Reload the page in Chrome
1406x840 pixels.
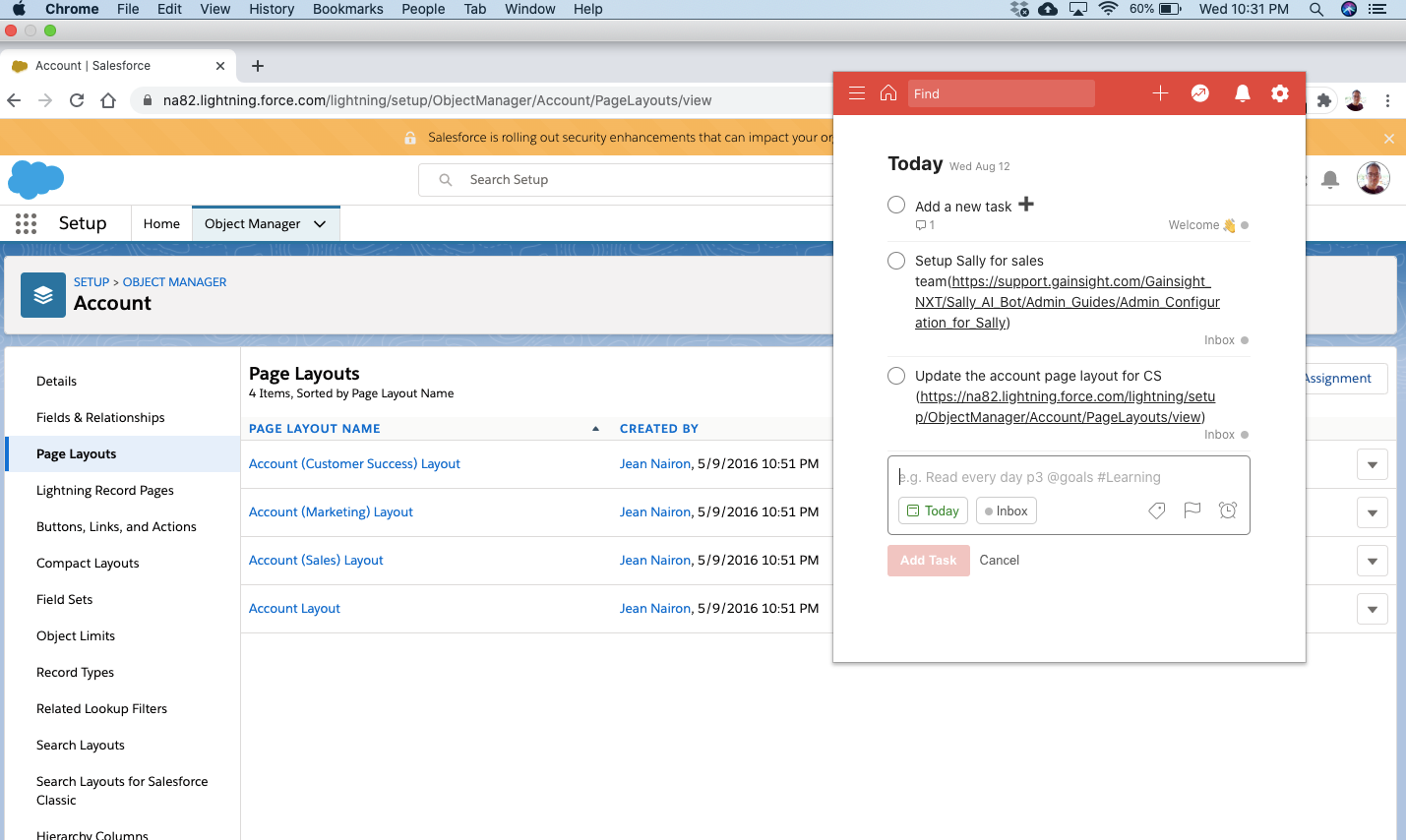(x=77, y=100)
